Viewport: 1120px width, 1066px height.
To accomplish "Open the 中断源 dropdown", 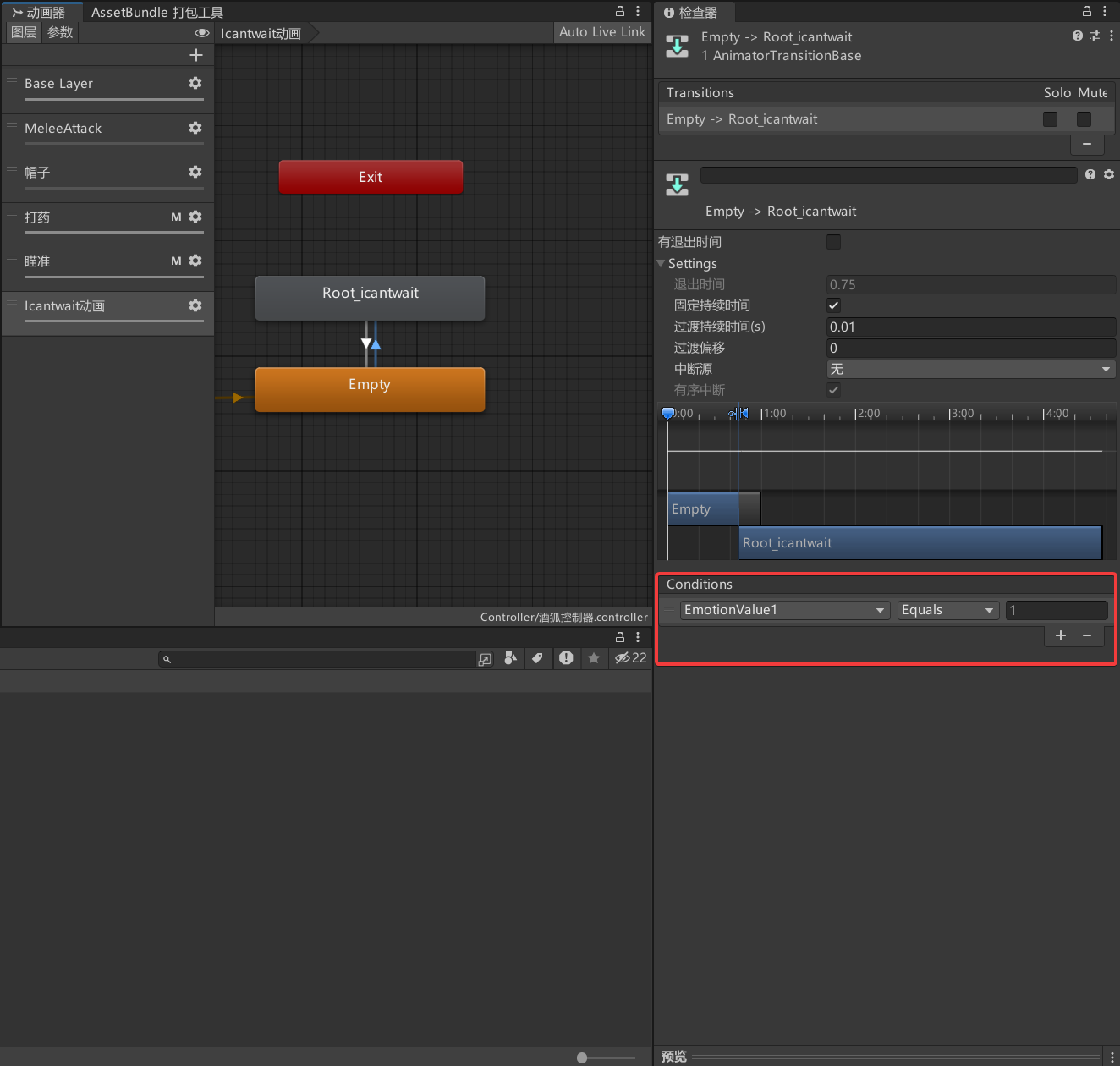I will tap(969, 369).
